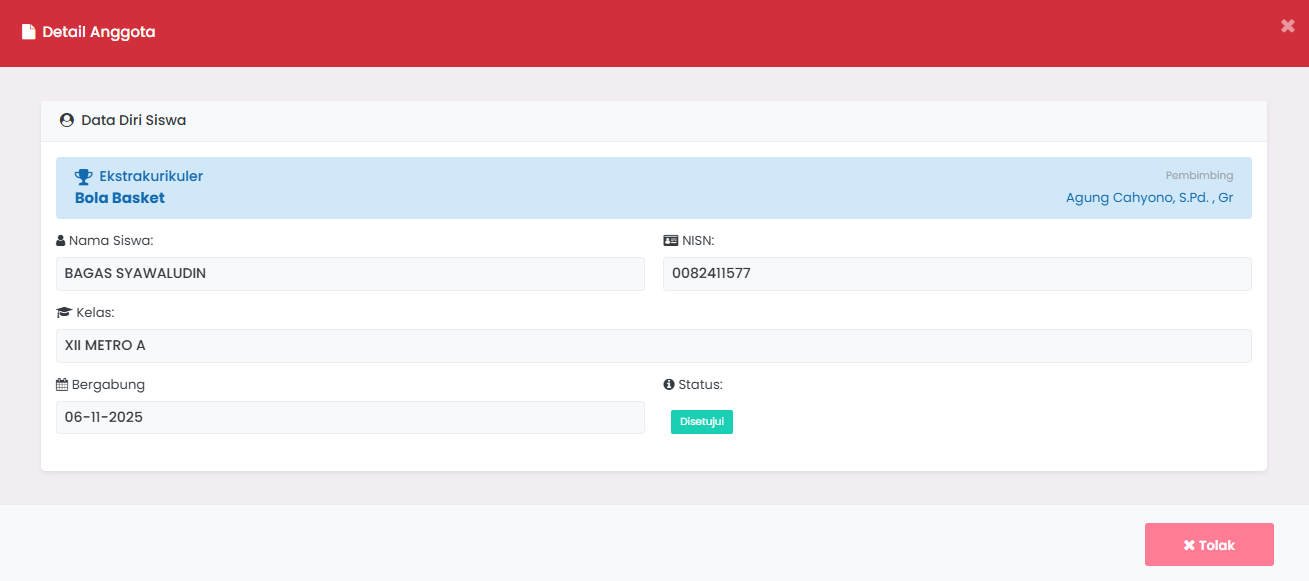The width and height of the screenshot is (1309, 581).
Task: Click pembimbing name Agung Cahyono, S.Pd., Gr
Action: (x=1149, y=198)
